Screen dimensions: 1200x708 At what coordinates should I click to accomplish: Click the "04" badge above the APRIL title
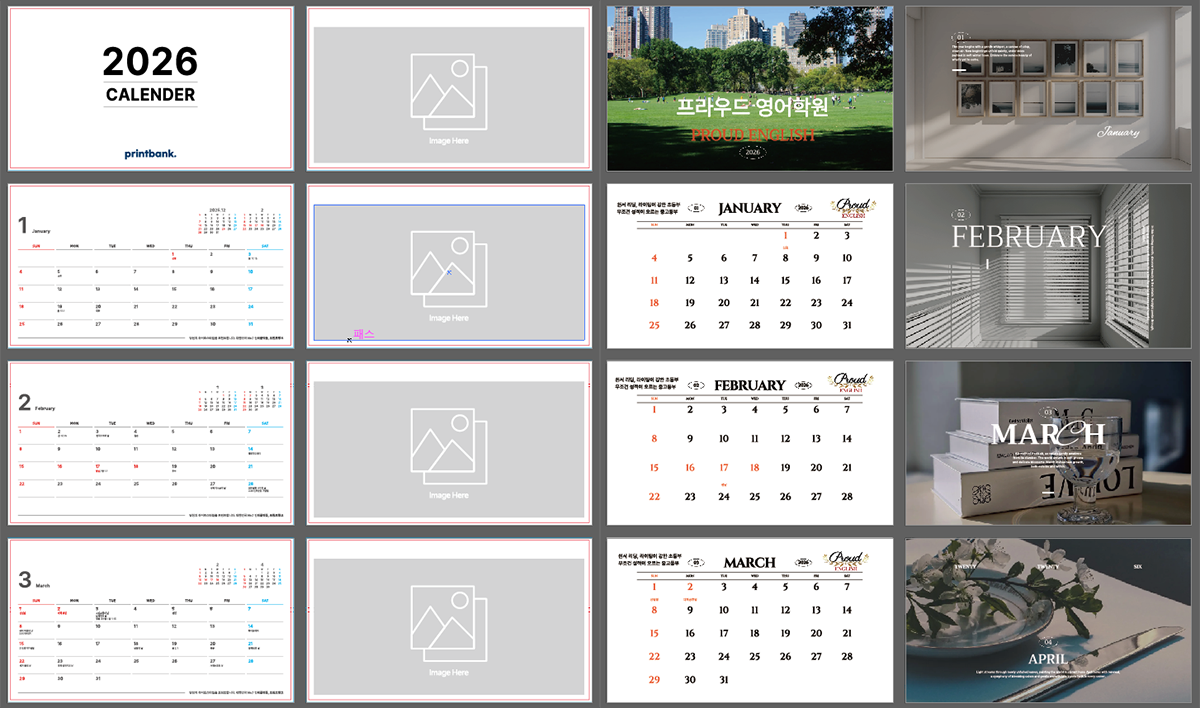pos(1048,642)
